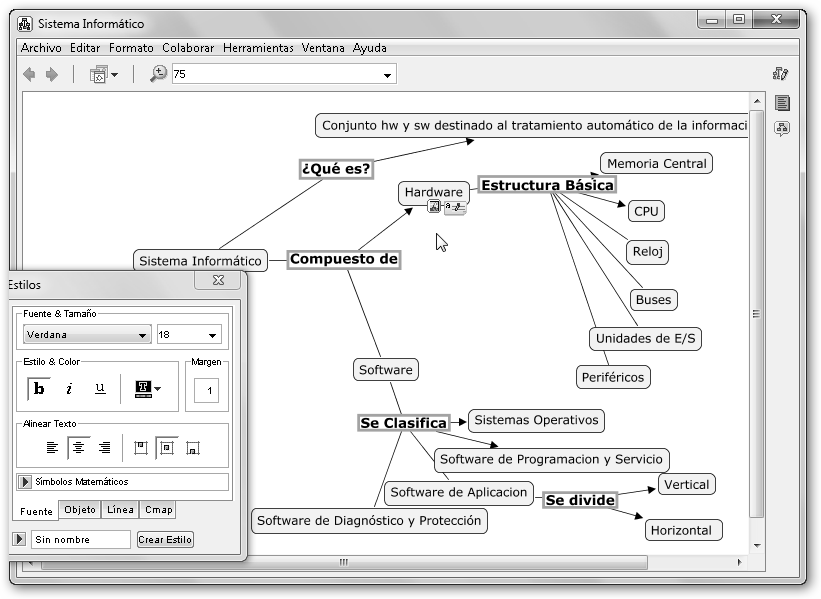Open the Herramientas menu

[x=258, y=48]
